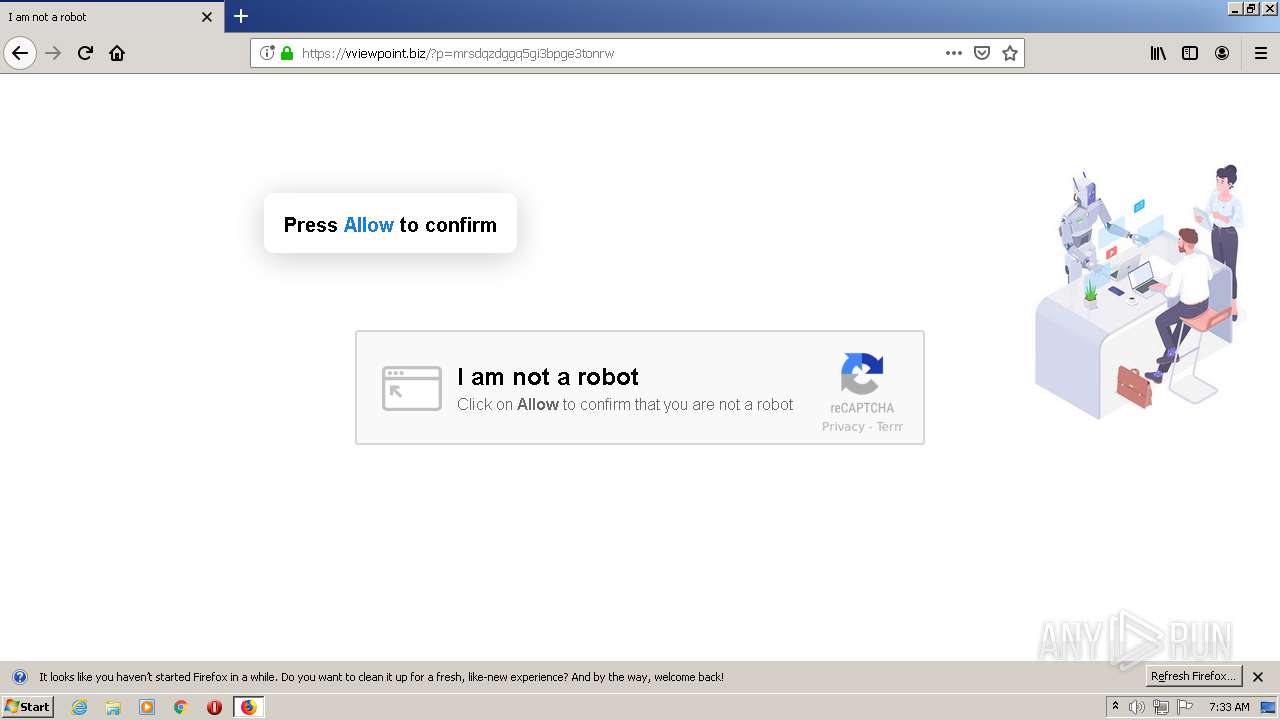Open the Terms link in the captcha
Image resolution: width=1280 pixels, height=720 pixels.
[x=890, y=426]
